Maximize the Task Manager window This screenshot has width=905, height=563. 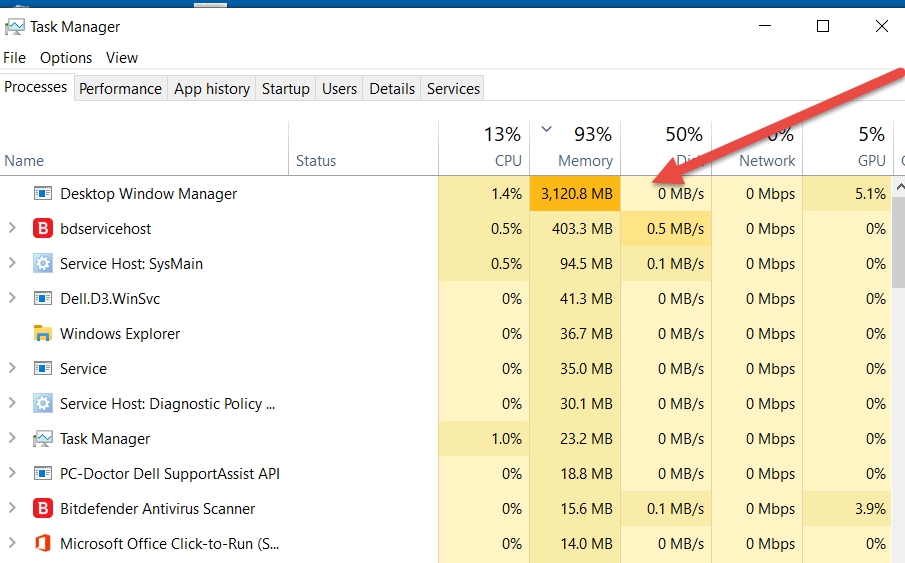point(823,26)
